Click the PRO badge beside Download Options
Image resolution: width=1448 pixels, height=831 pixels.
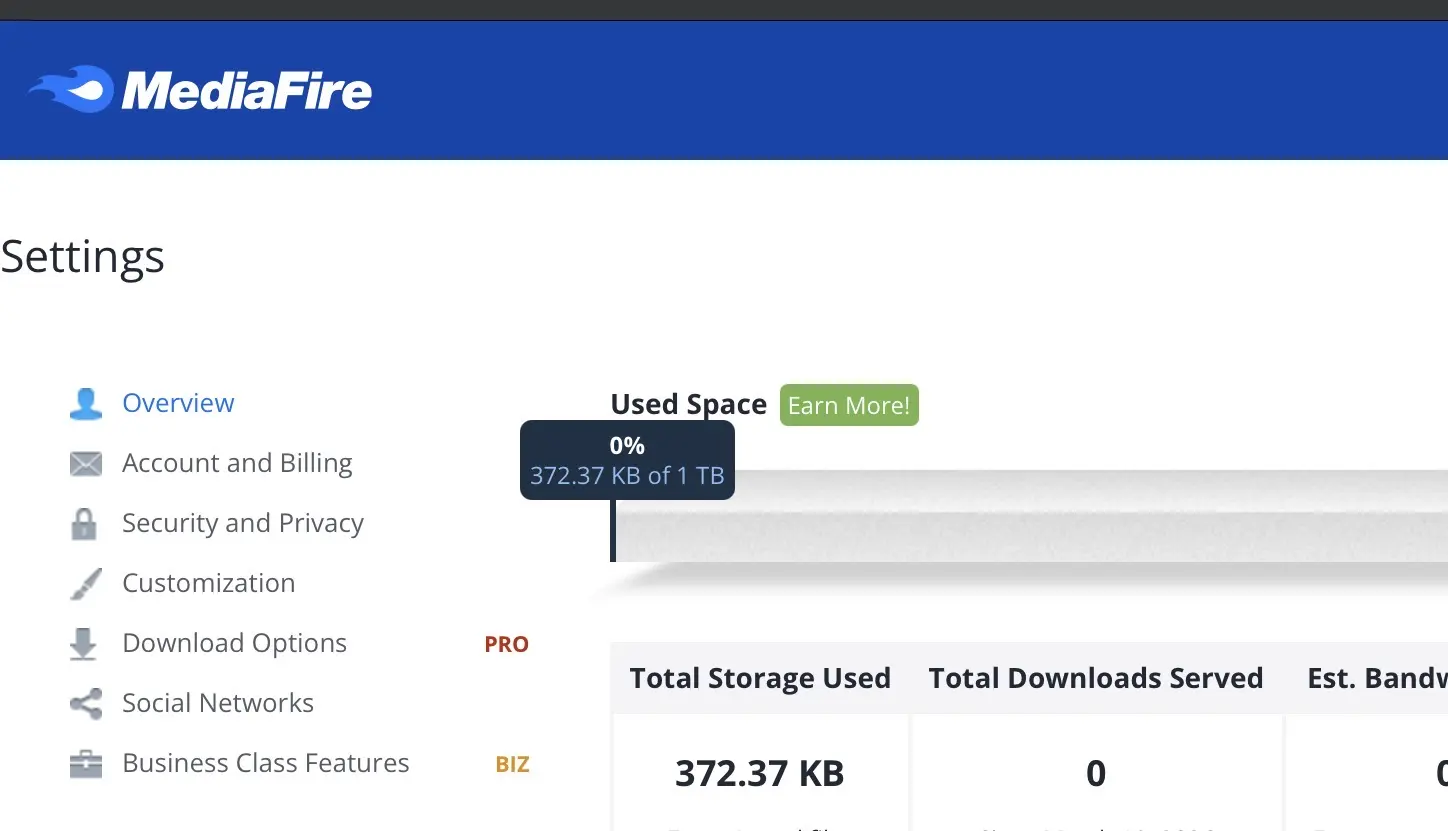pyautogui.click(x=506, y=645)
